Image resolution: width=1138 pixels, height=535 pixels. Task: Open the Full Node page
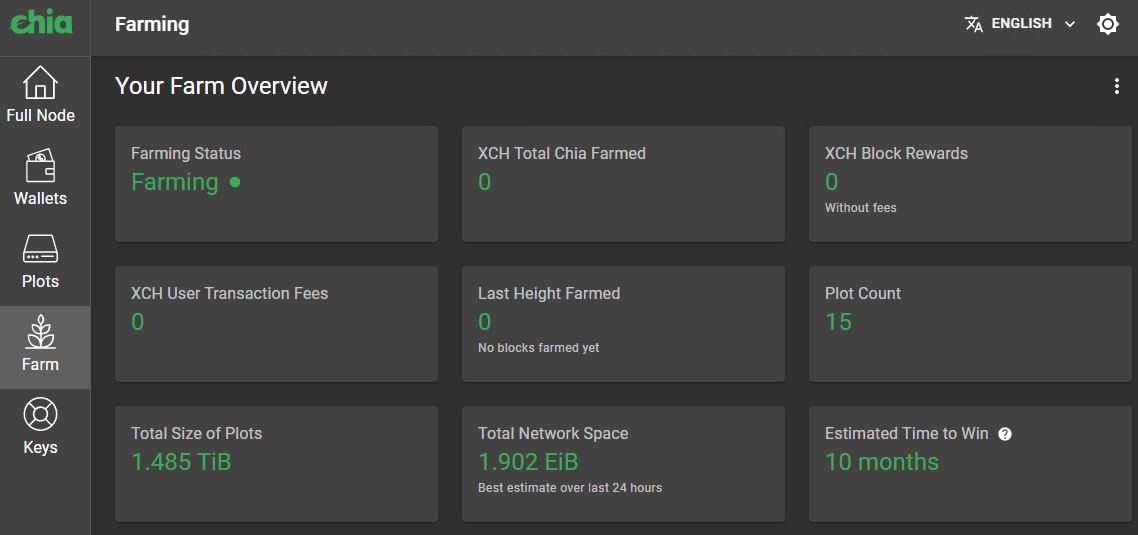40,95
